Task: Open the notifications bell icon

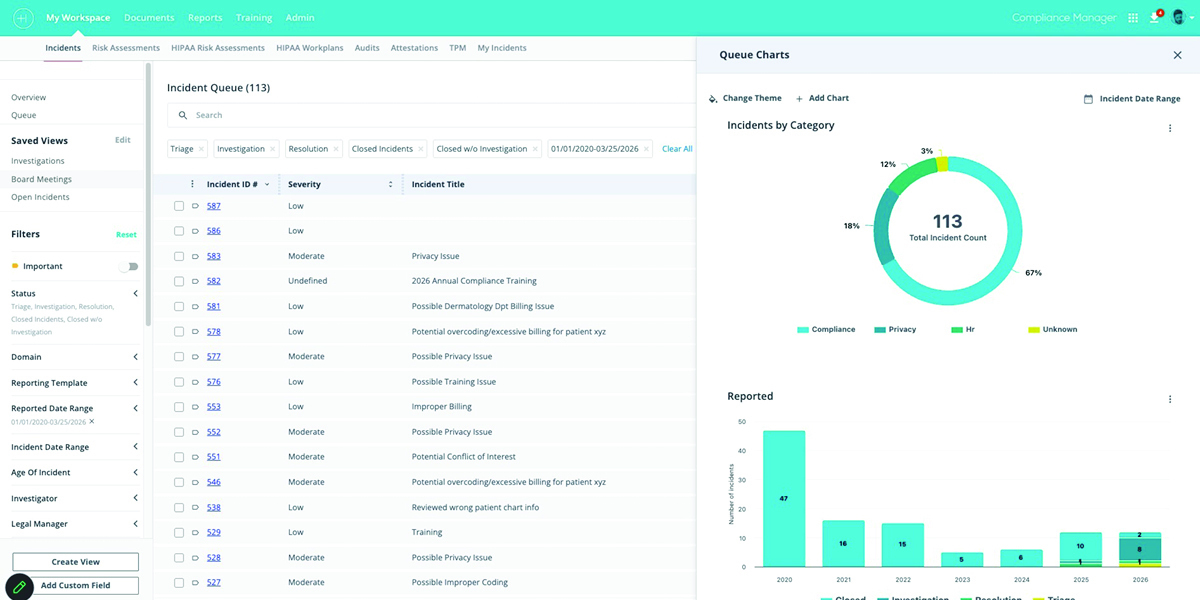Action: pyautogui.click(x=1155, y=18)
